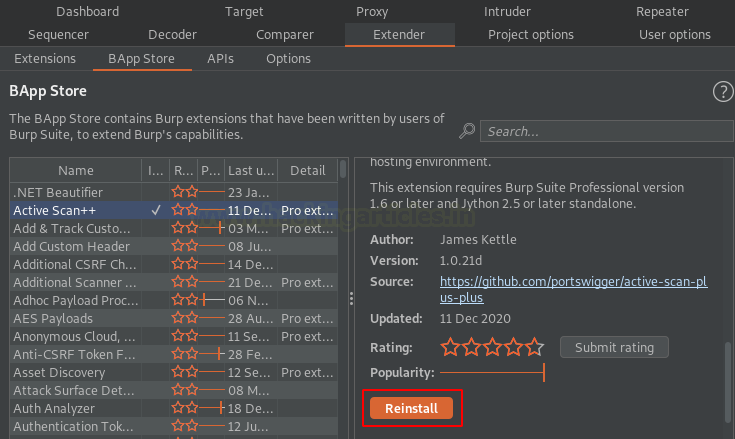735x439 pixels.
Task: Switch to the Extensions sub-tab
Action: pos(45,59)
